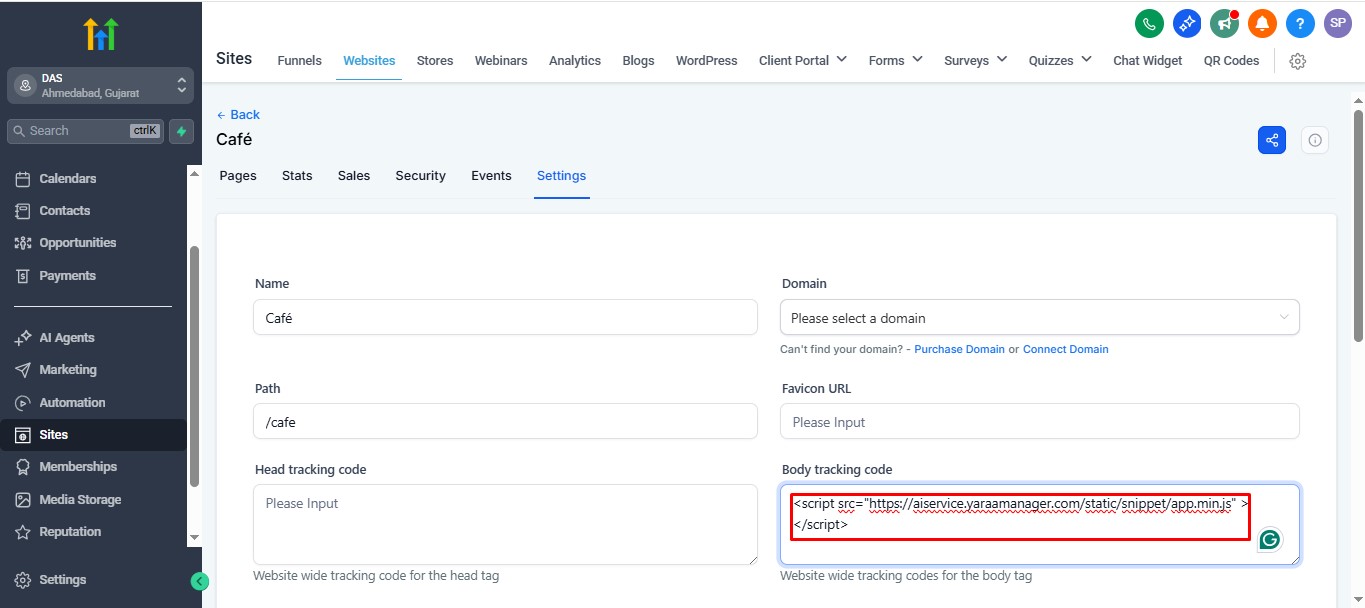Click the sidebar scroll down arrow
Screen dimensions: 1365x608
pos(194,538)
